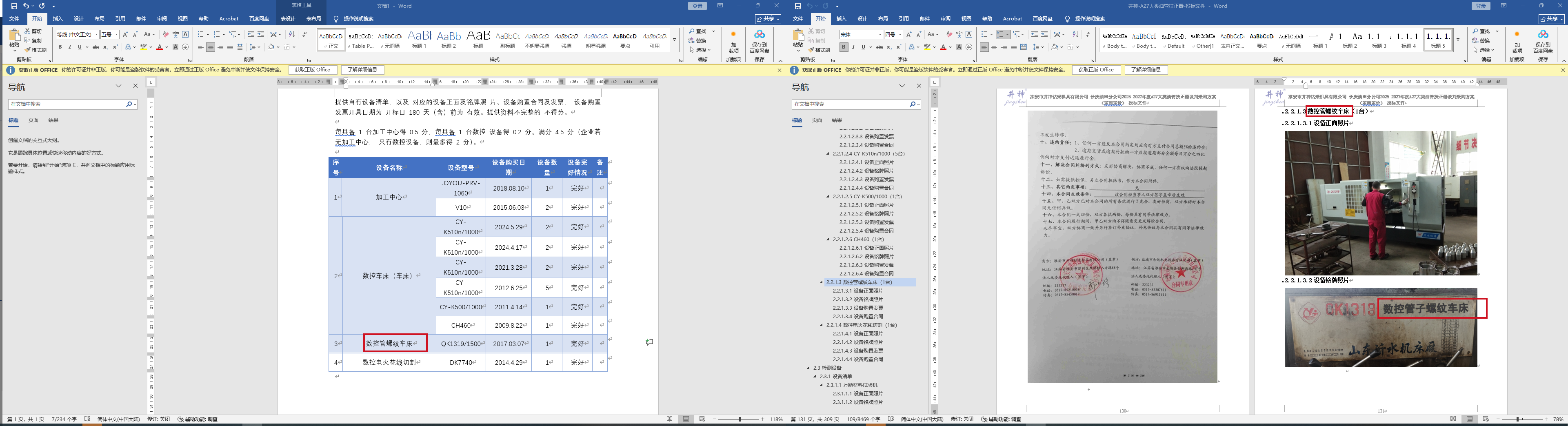This screenshot has width=1568, height=426.
Task: Click 了解详细信息 button in the bidding document window
Action: click(1146, 70)
